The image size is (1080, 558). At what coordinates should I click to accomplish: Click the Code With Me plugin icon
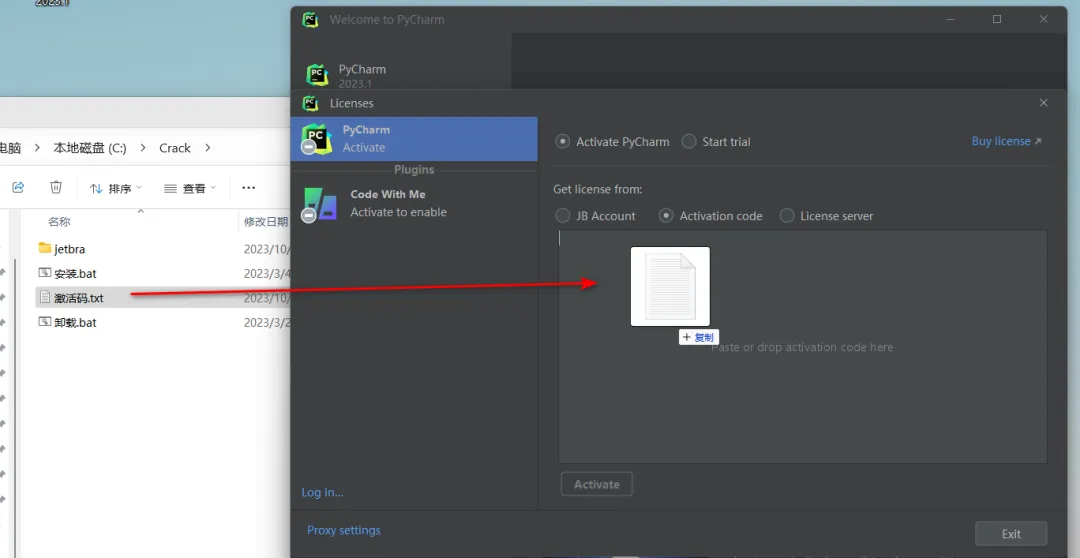(x=320, y=205)
